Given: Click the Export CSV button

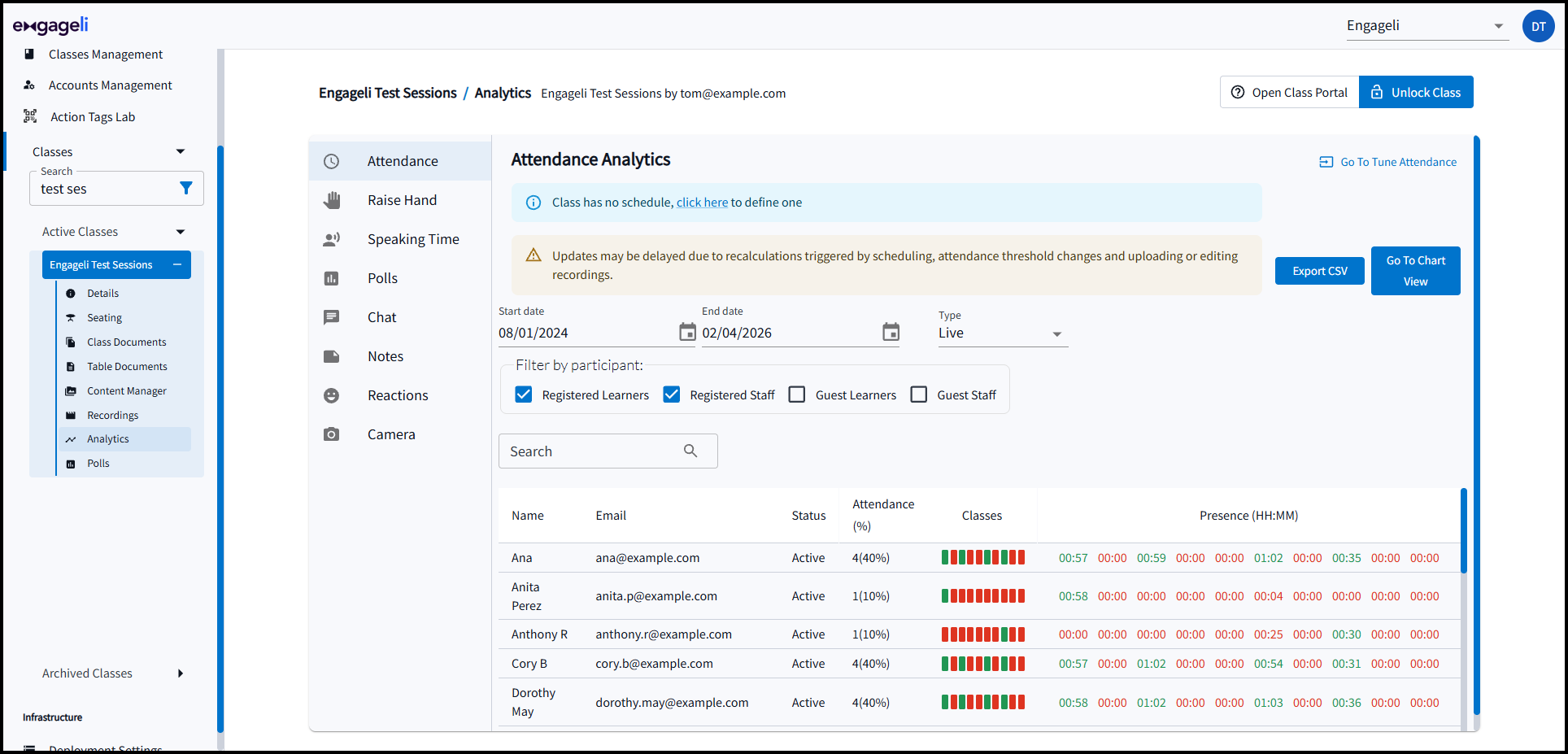Looking at the screenshot, I should pyautogui.click(x=1320, y=271).
